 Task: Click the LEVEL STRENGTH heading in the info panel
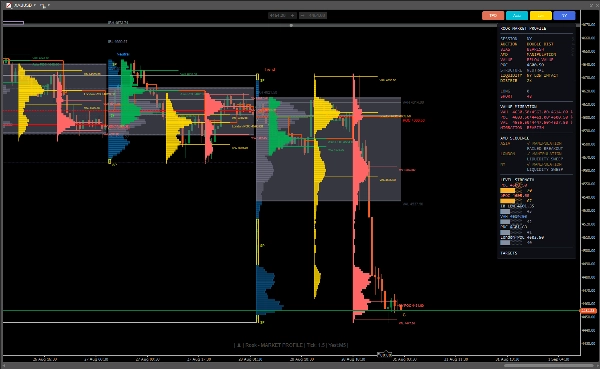tap(517, 180)
